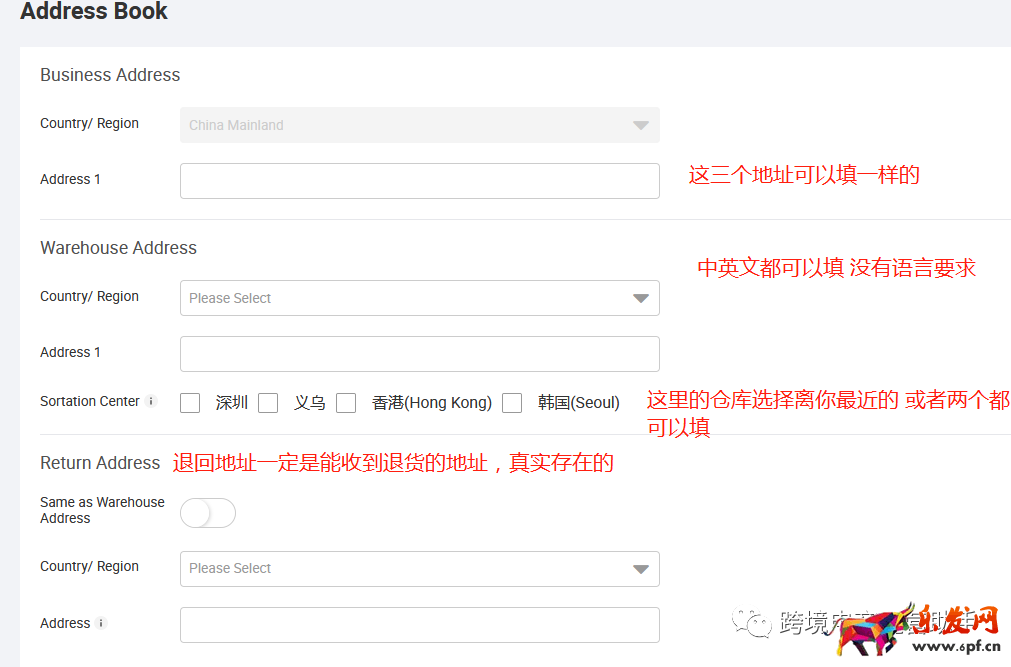Check the 深圳 sortation center checkbox

point(190,402)
